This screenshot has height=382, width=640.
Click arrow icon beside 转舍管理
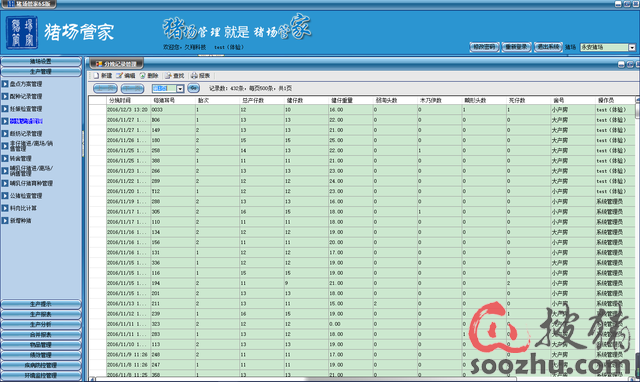click(x=5, y=158)
